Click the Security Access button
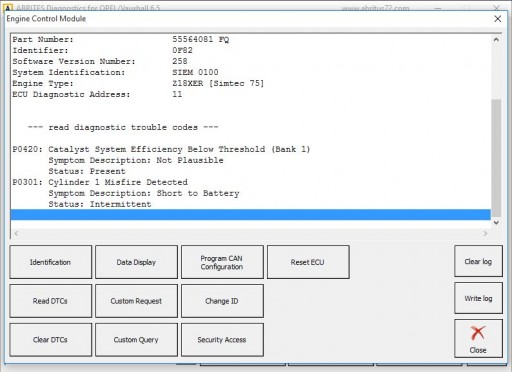The height and width of the screenshot is (372, 512). pos(222,340)
